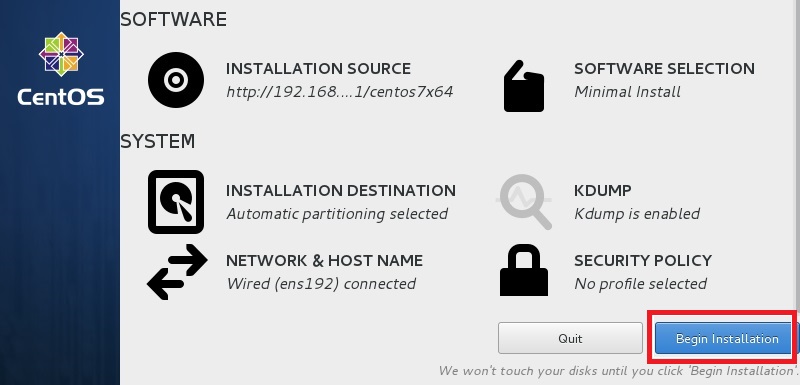Click the Security Policy padlock icon
This screenshot has width=800, height=385.
524,270
